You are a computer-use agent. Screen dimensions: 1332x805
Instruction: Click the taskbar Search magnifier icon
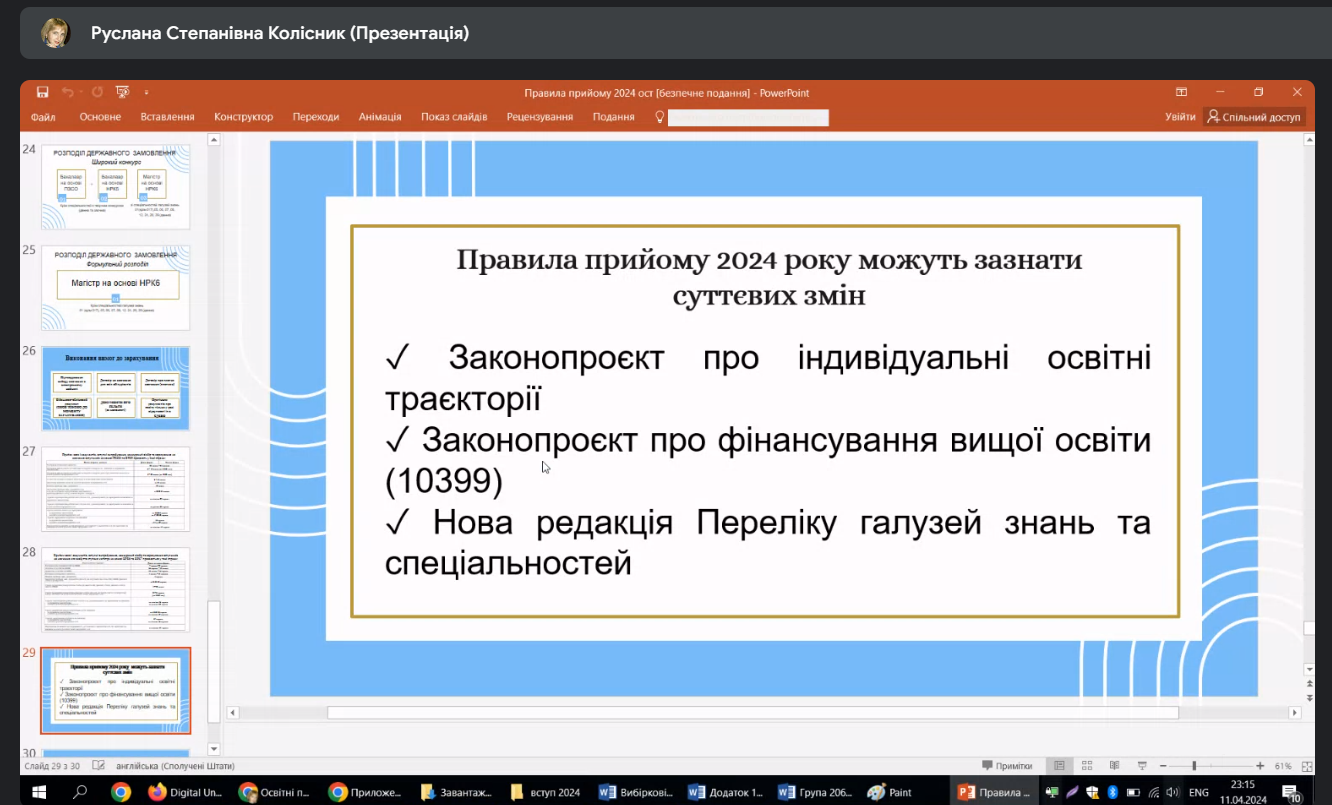click(81, 792)
